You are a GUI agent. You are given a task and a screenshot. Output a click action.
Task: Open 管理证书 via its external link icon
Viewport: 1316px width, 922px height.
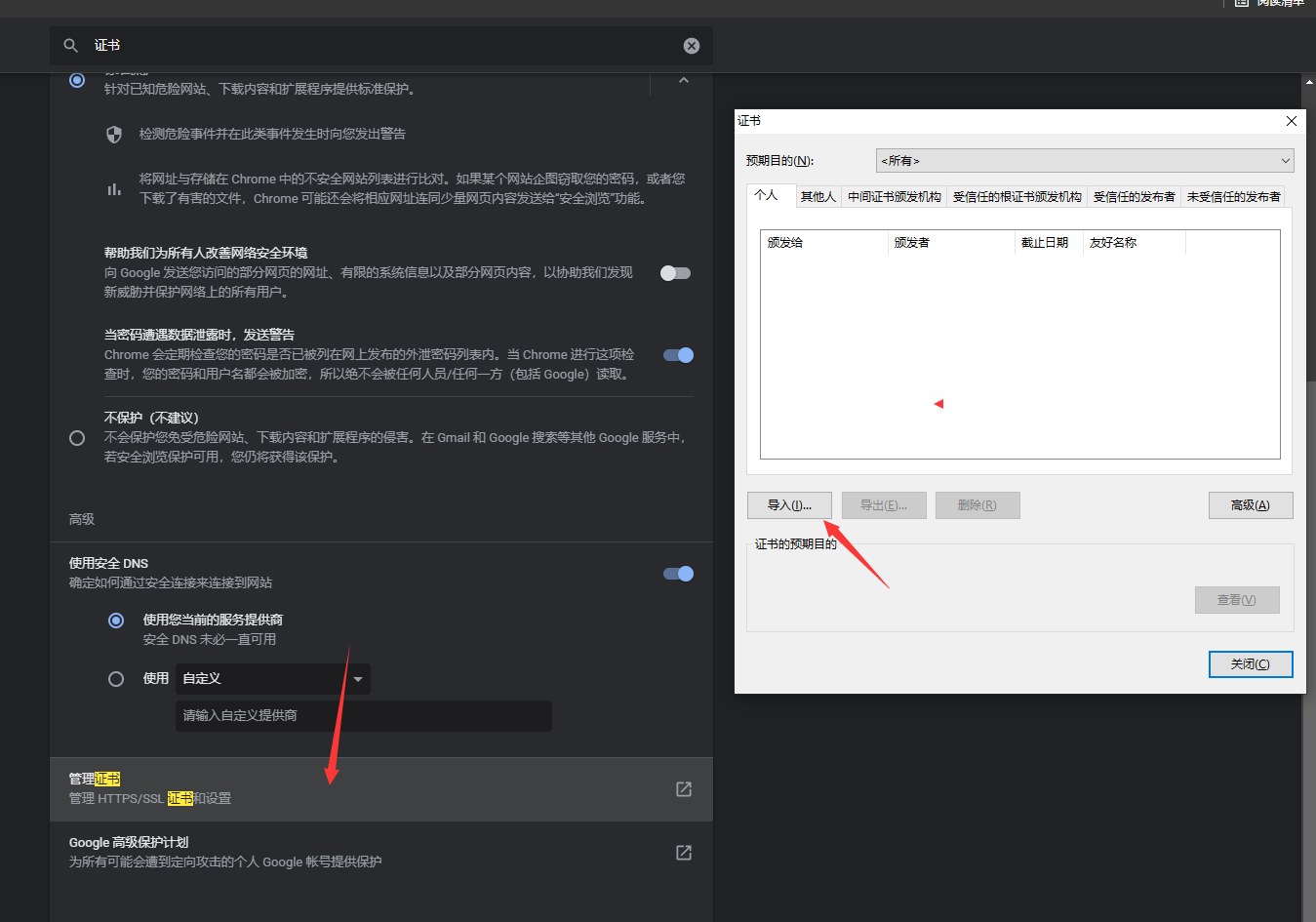click(x=684, y=789)
